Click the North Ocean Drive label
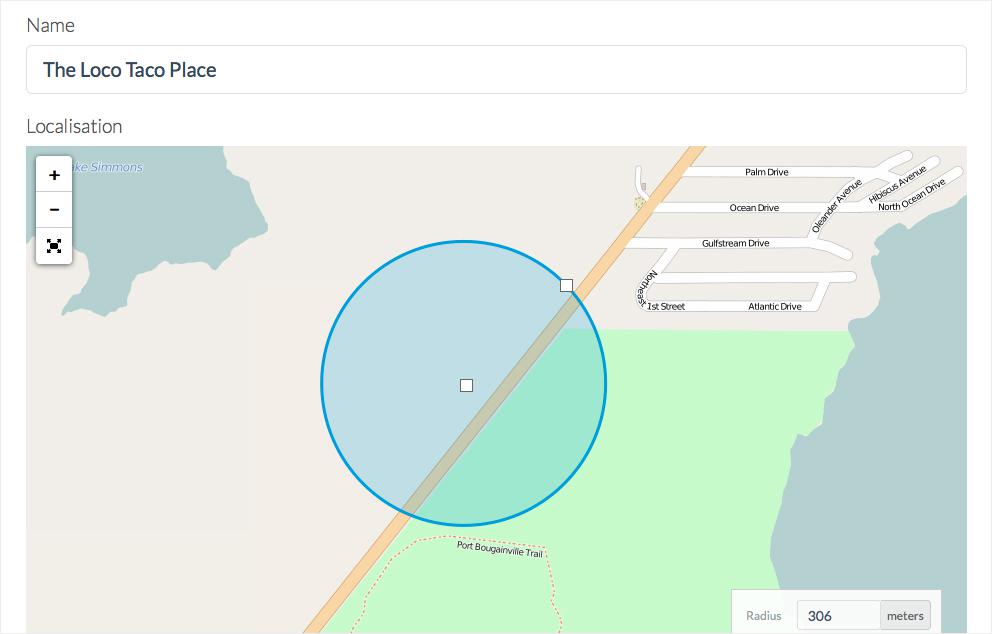Screen dimensions: 992x634 pyautogui.click(x=911, y=196)
